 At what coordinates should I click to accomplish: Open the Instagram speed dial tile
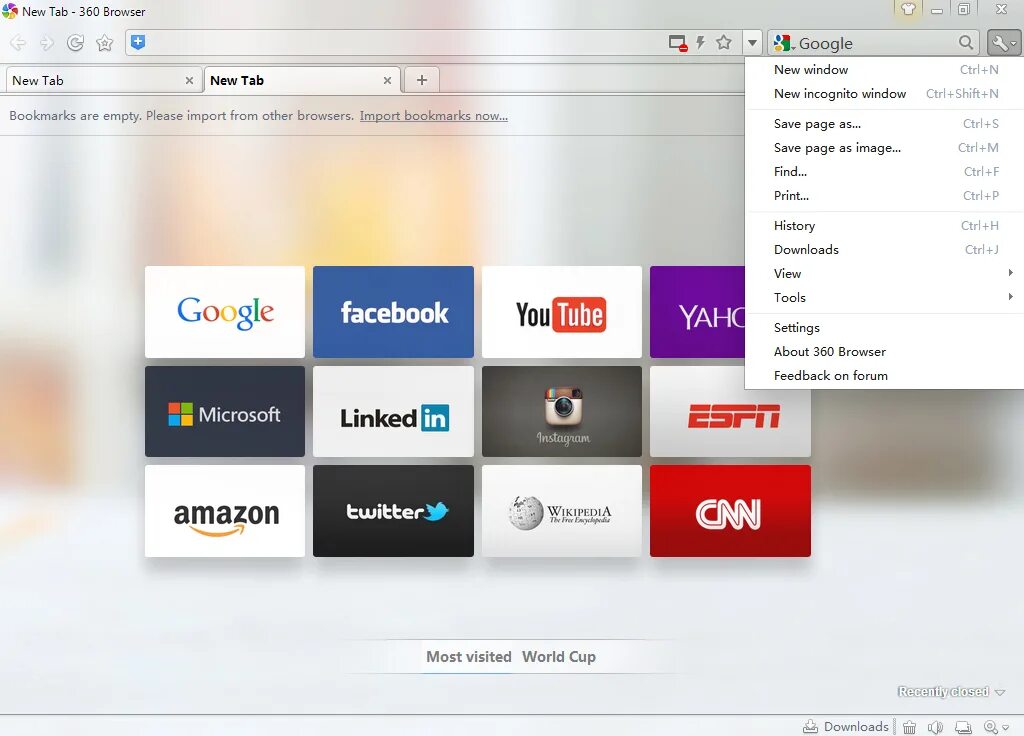562,411
